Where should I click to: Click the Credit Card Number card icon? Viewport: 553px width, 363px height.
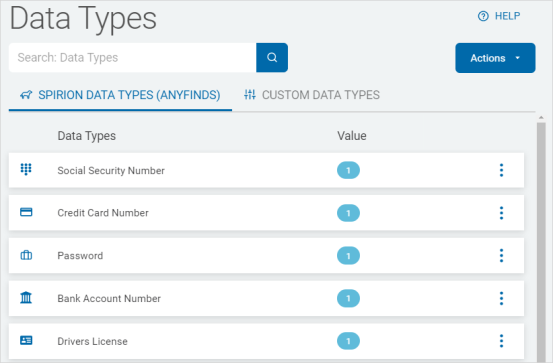point(26,212)
